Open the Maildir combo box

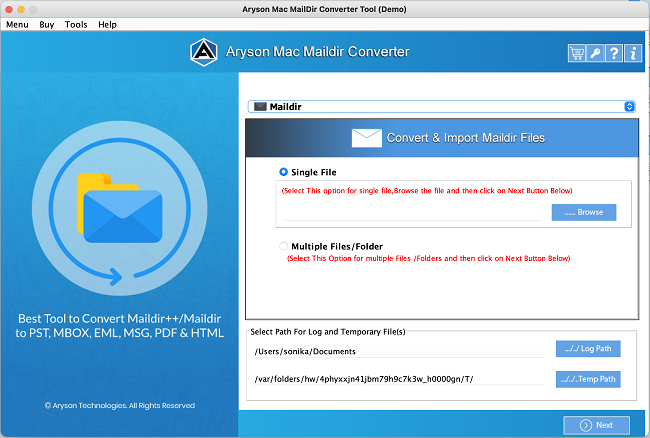coord(441,106)
